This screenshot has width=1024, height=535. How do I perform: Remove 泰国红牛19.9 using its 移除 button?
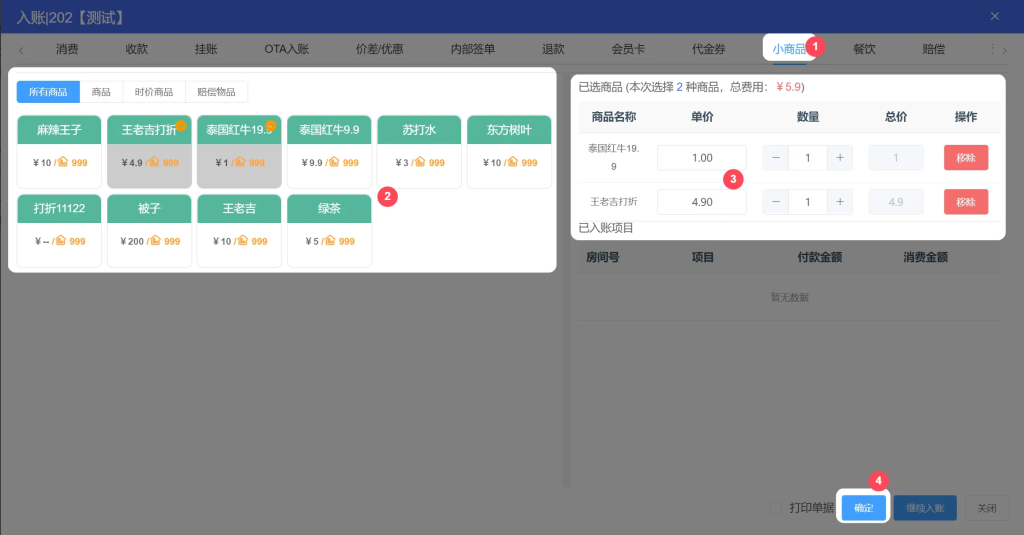(x=965, y=158)
